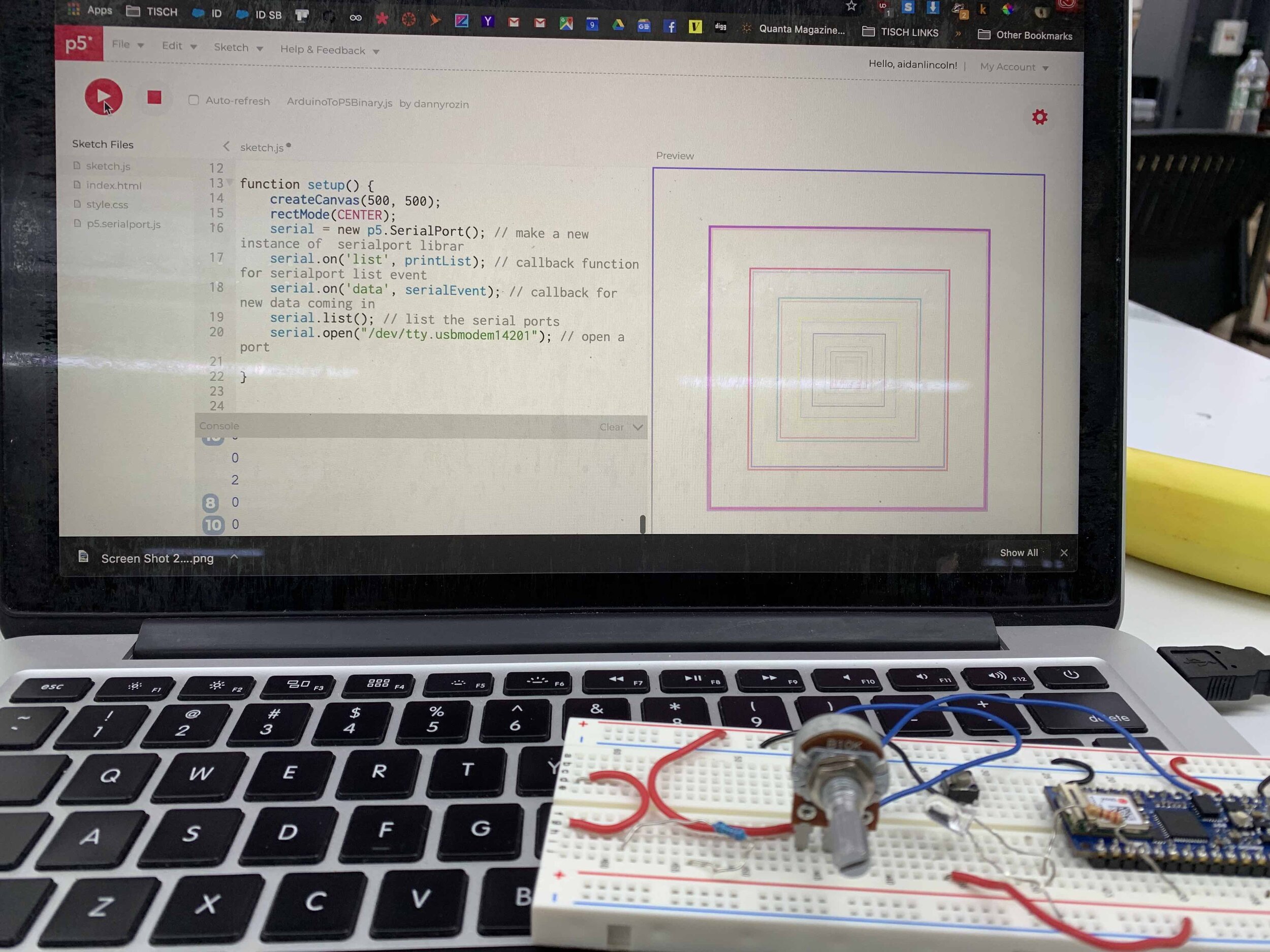
Task: Collapse the Sketch Files sidebar chevron
Action: 226,146
